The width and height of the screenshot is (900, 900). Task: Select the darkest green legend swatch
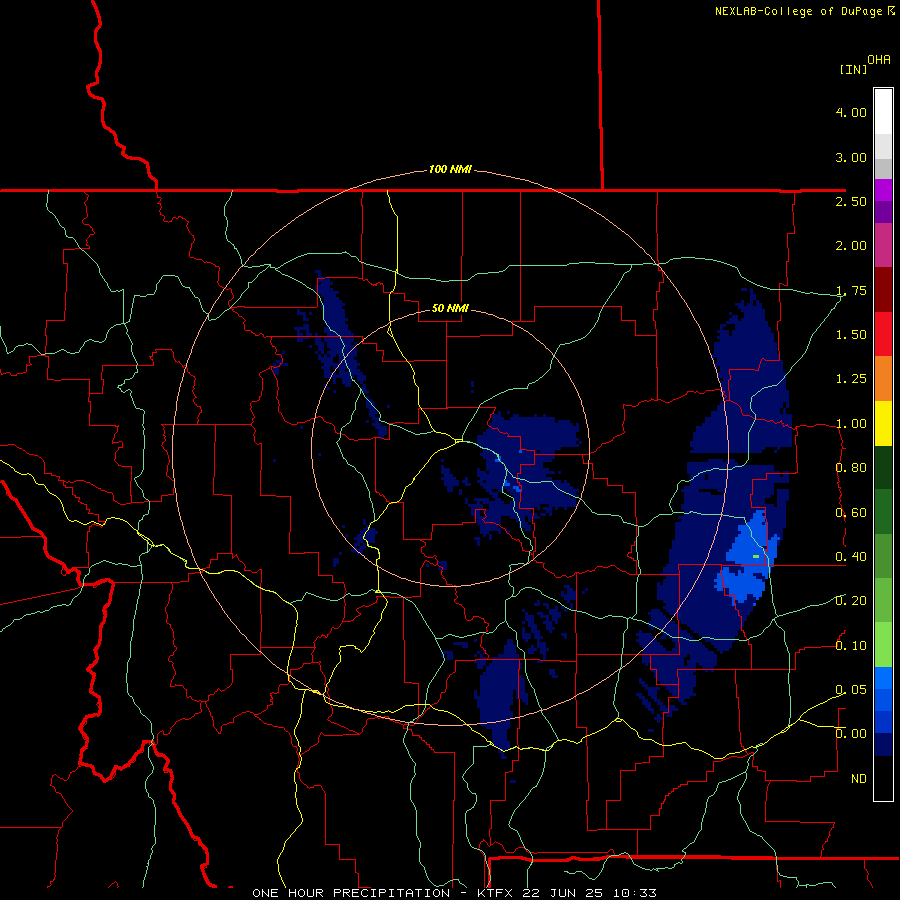click(x=883, y=467)
